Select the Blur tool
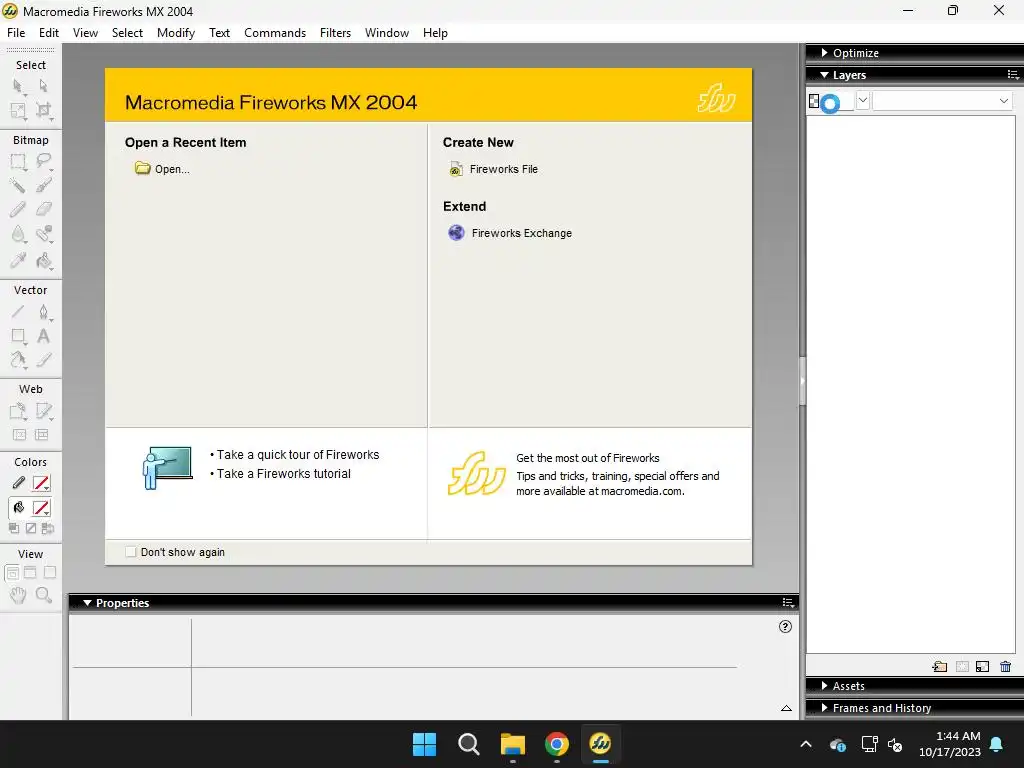This screenshot has width=1024, height=768. pos(18,234)
